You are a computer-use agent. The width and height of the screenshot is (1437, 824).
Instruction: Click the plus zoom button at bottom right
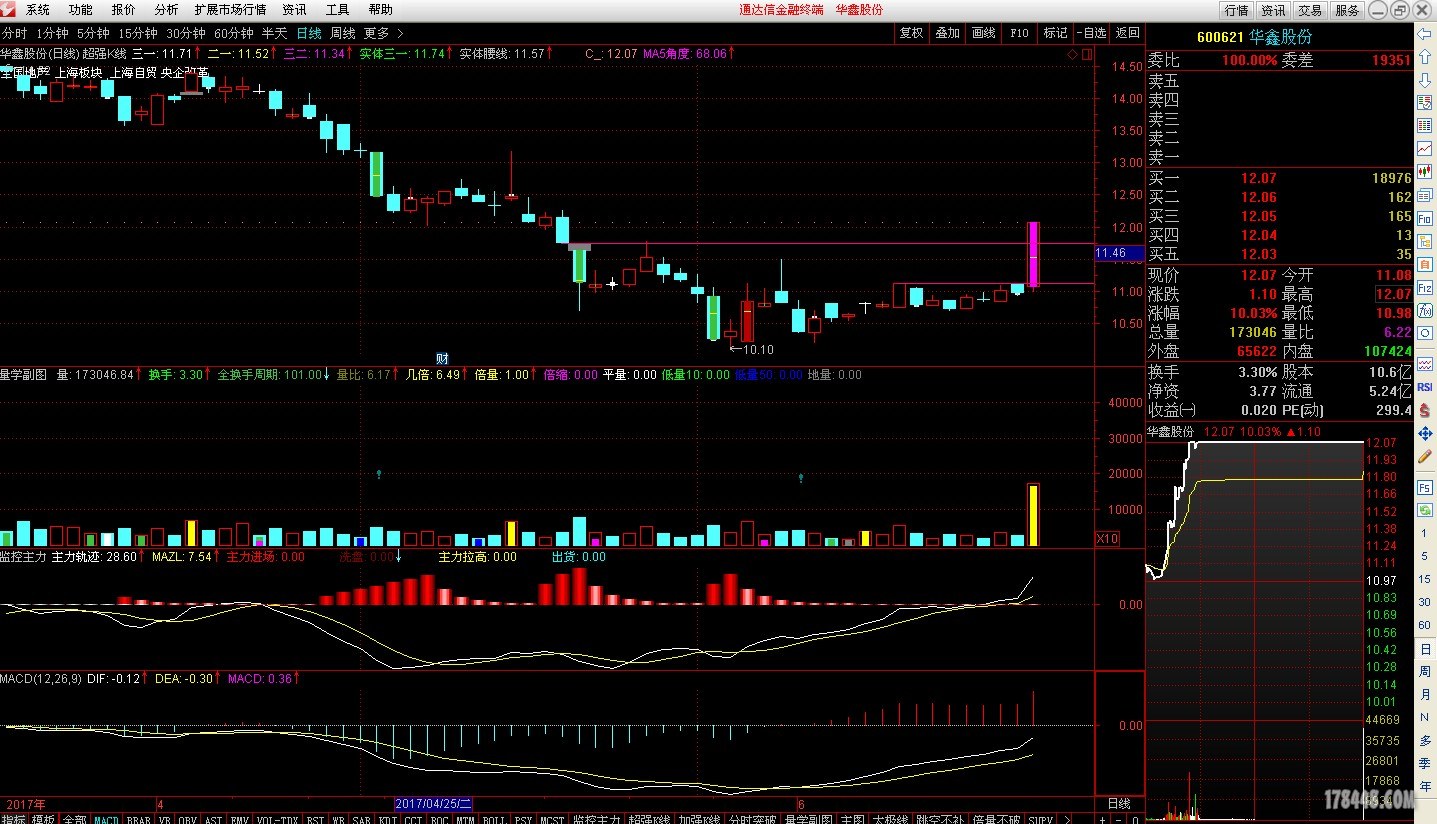click(1103, 819)
